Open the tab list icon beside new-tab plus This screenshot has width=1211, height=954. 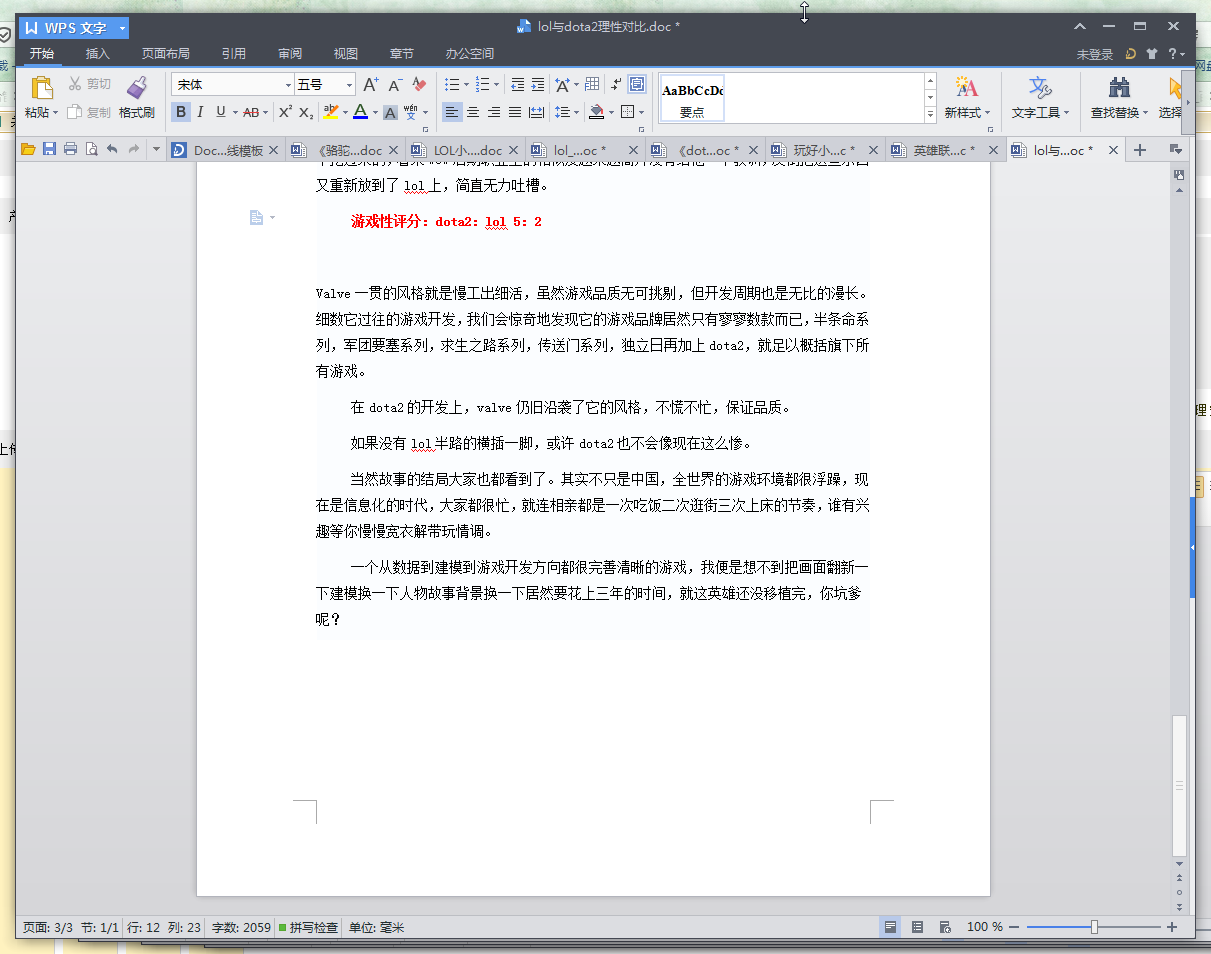tap(1175, 150)
